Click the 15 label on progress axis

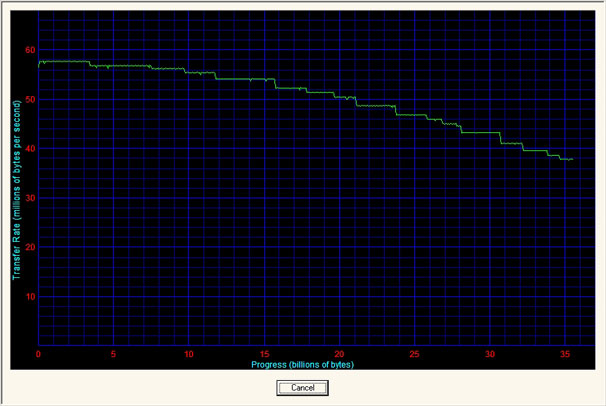coord(264,354)
